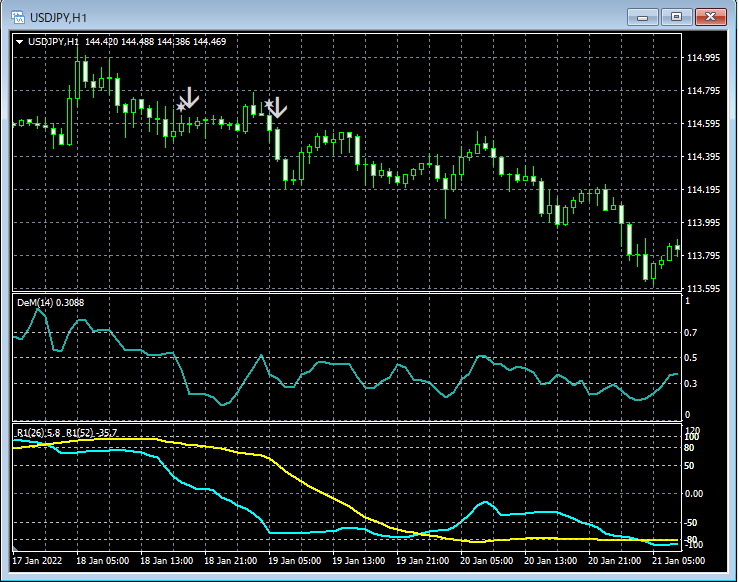Click the first down-arrow signal on the chart

click(x=189, y=97)
